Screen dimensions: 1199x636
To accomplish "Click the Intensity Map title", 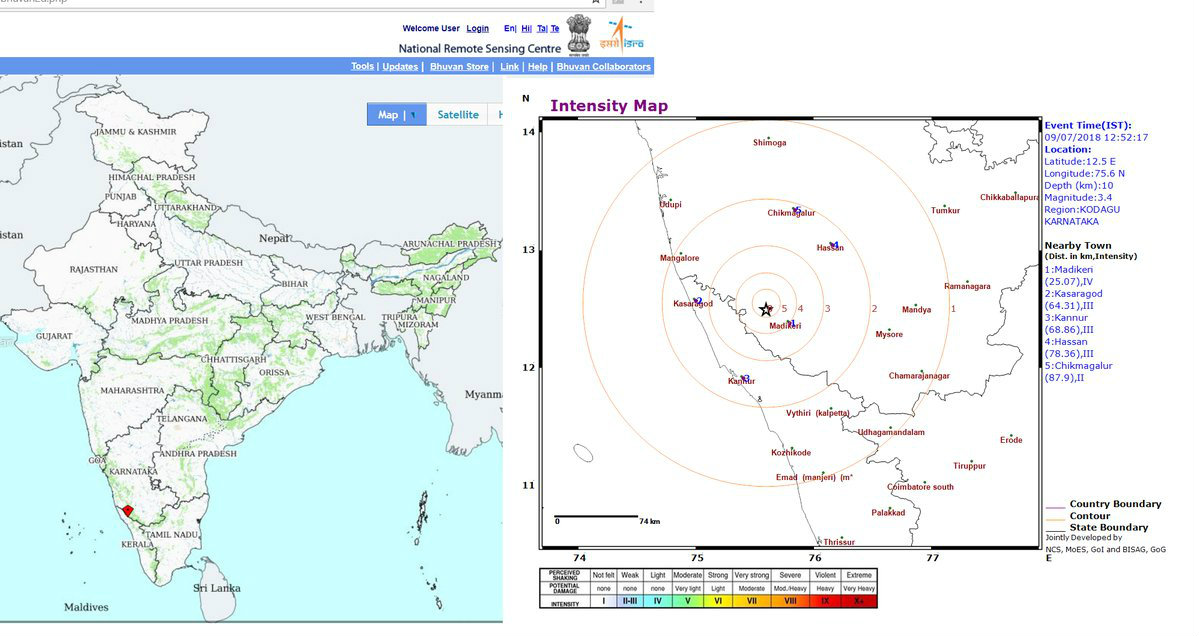I will tap(609, 106).
